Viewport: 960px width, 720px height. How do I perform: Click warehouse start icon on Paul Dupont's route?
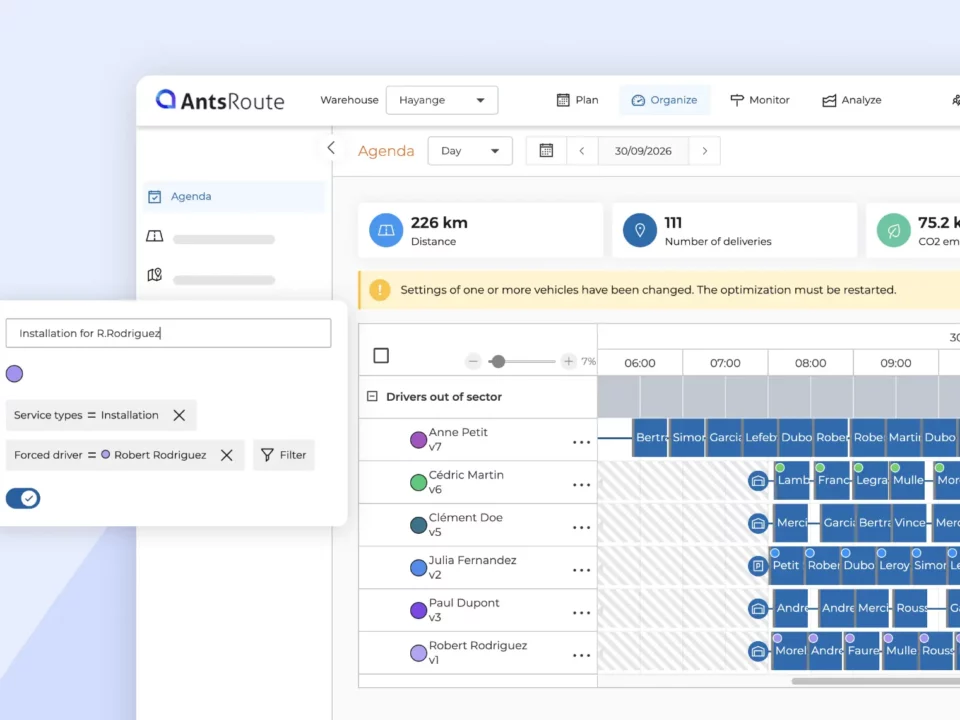click(758, 609)
